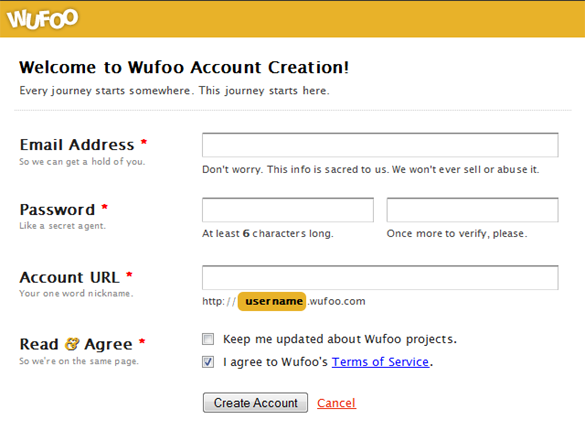
Task: Click the red asterisk after Read & Agree
Action: tap(142, 341)
